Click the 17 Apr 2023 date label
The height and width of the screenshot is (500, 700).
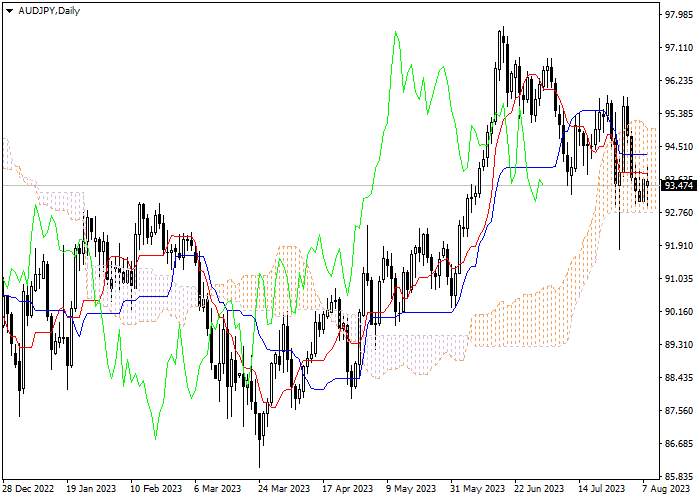coord(347,489)
